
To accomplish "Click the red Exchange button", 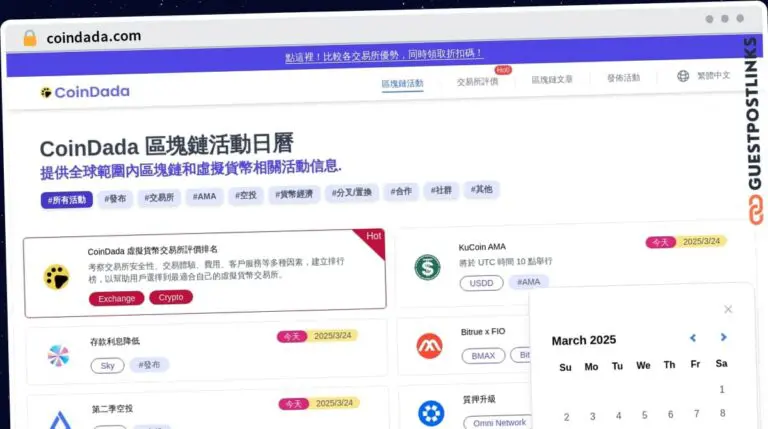I will (116, 298).
